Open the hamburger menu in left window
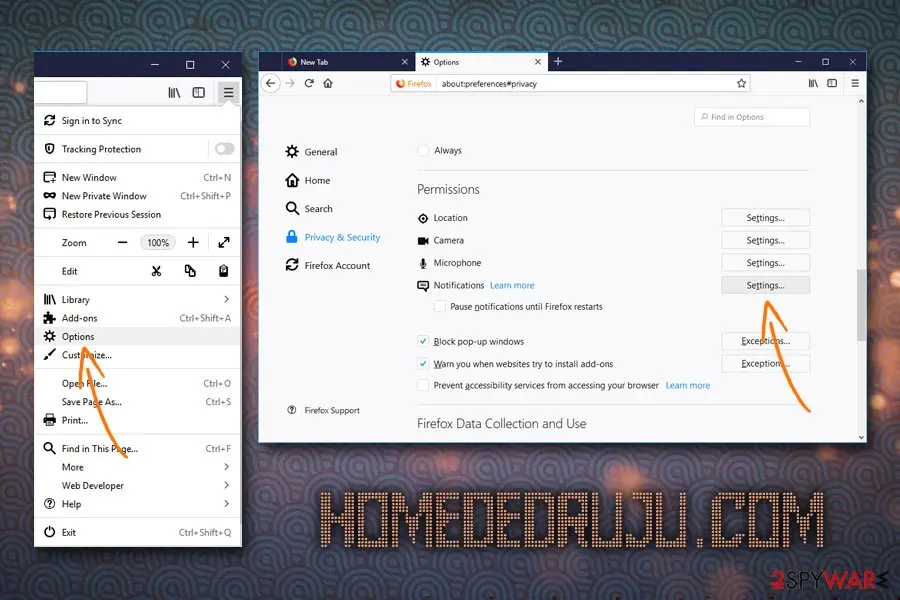This screenshot has height=600, width=900. pos(228,92)
